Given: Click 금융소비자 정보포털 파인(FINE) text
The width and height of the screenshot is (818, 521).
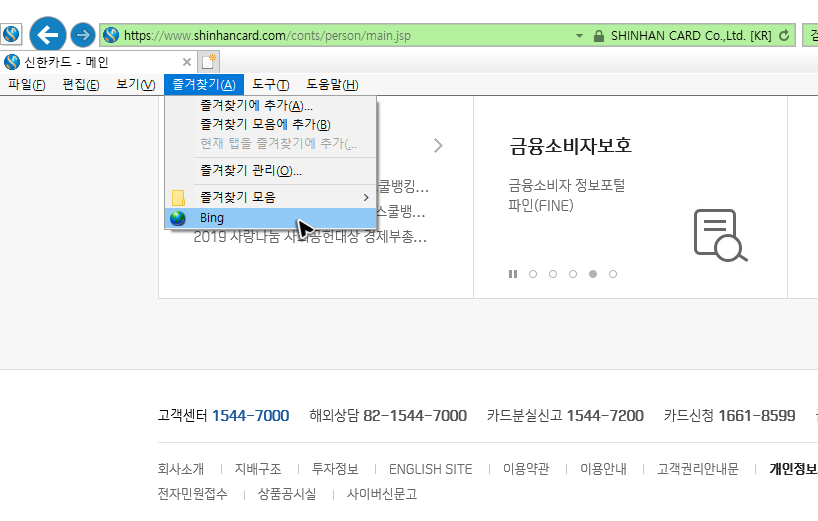Looking at the screenshot, I should (567, 196).
